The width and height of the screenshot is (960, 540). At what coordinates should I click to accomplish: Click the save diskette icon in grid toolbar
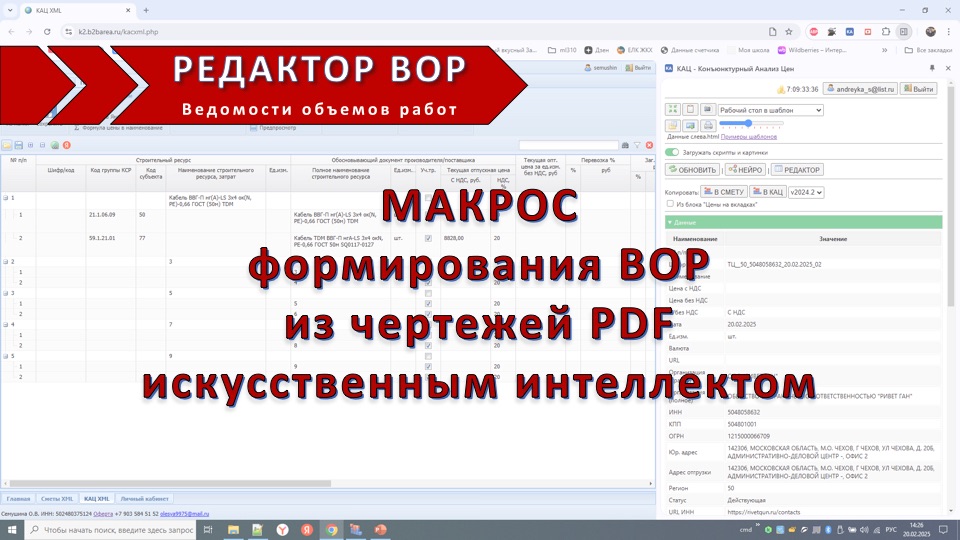point(18,145)
